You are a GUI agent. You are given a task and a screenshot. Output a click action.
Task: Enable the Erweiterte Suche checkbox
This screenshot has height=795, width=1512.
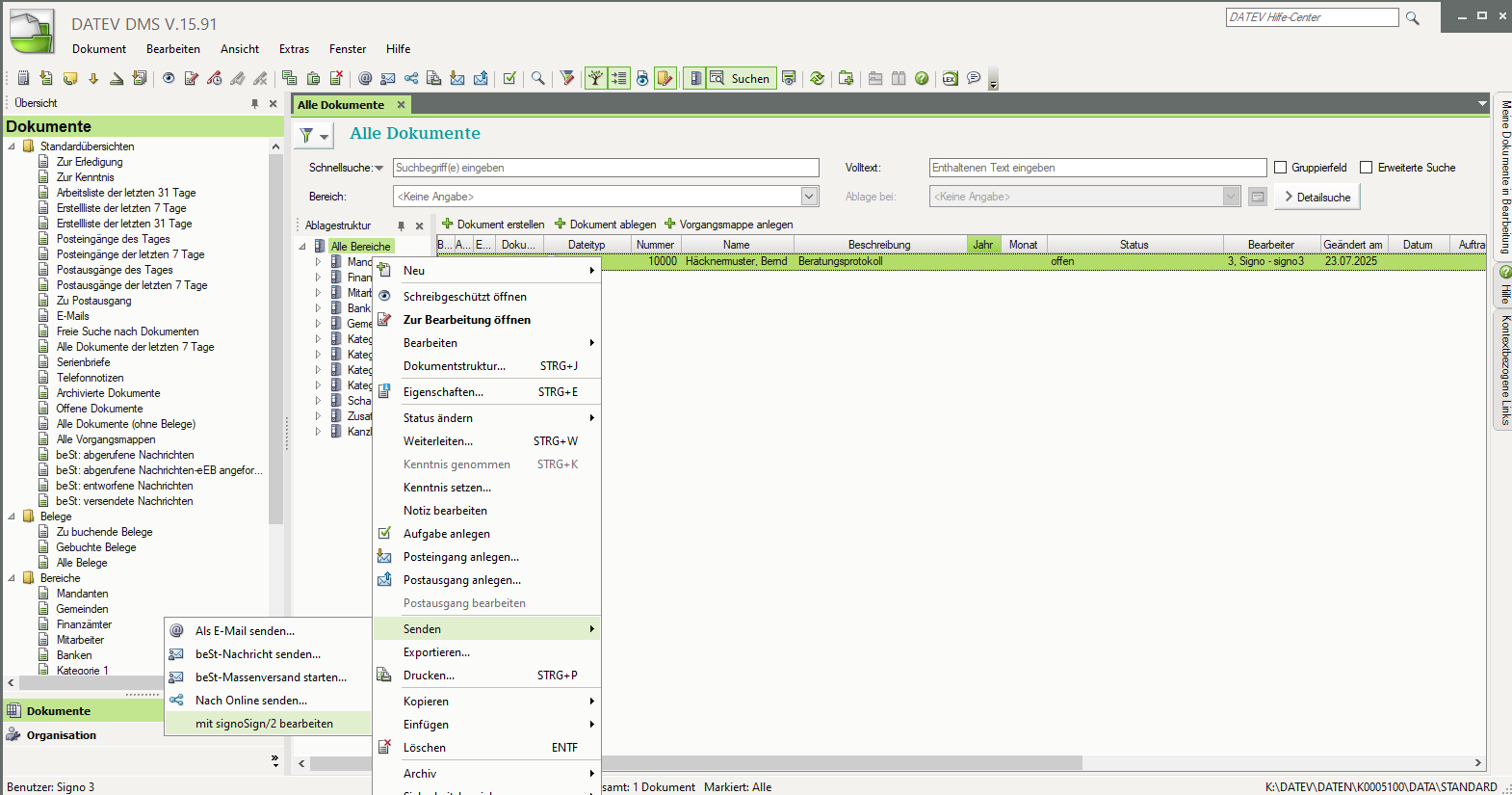[1366, 168]
